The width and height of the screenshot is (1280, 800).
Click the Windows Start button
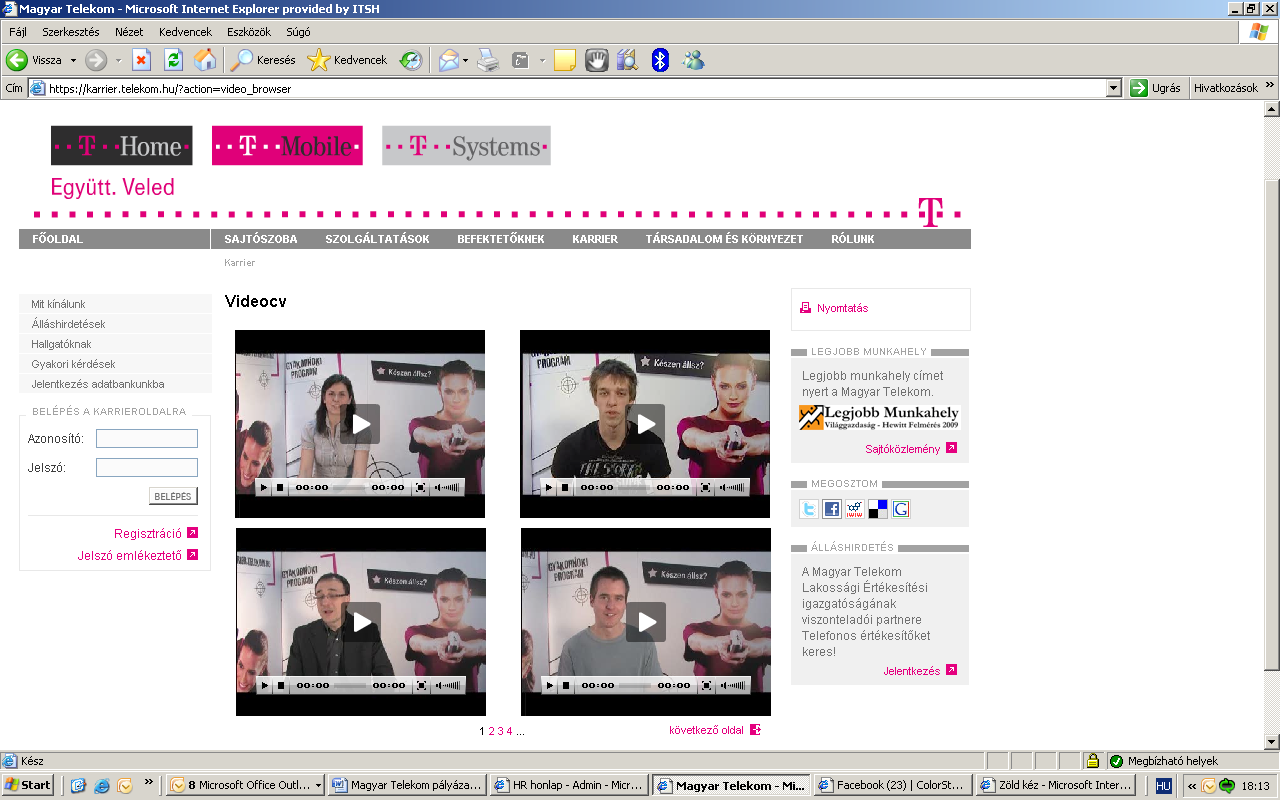click(x=28, y=785)
